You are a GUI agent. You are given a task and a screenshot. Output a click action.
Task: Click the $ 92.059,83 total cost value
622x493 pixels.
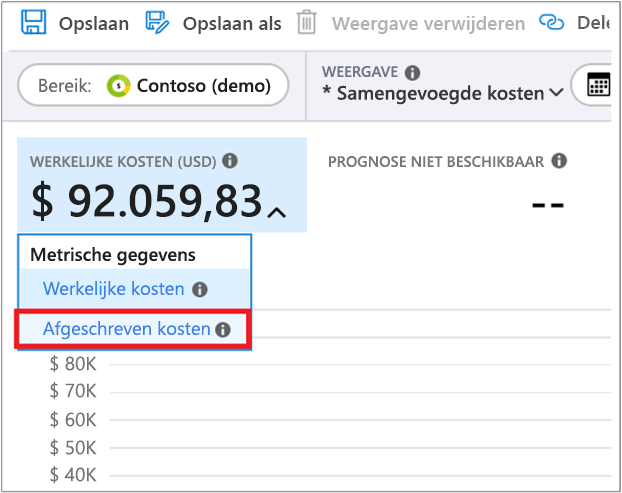147,201
